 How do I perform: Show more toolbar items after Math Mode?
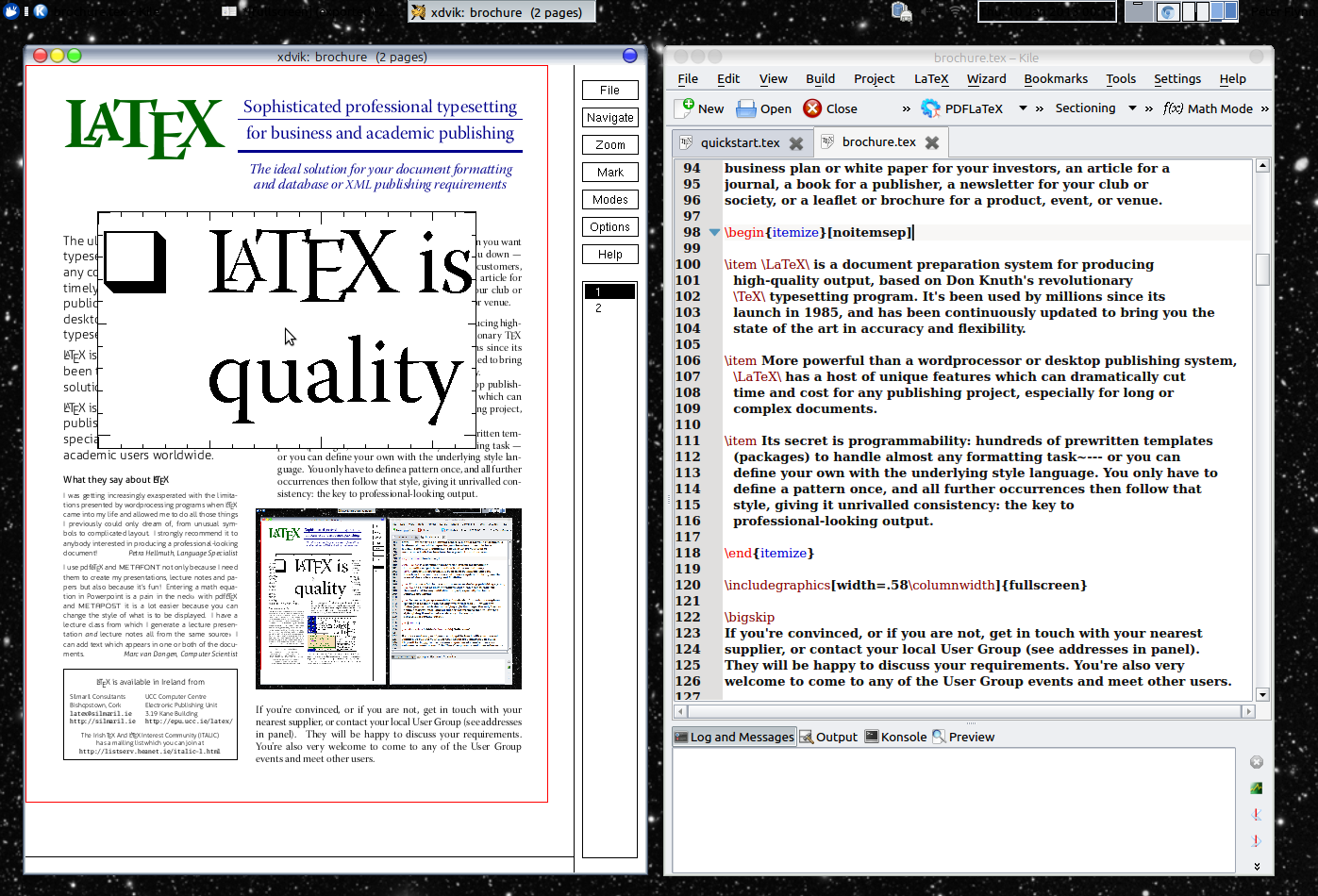point(1264,108)
